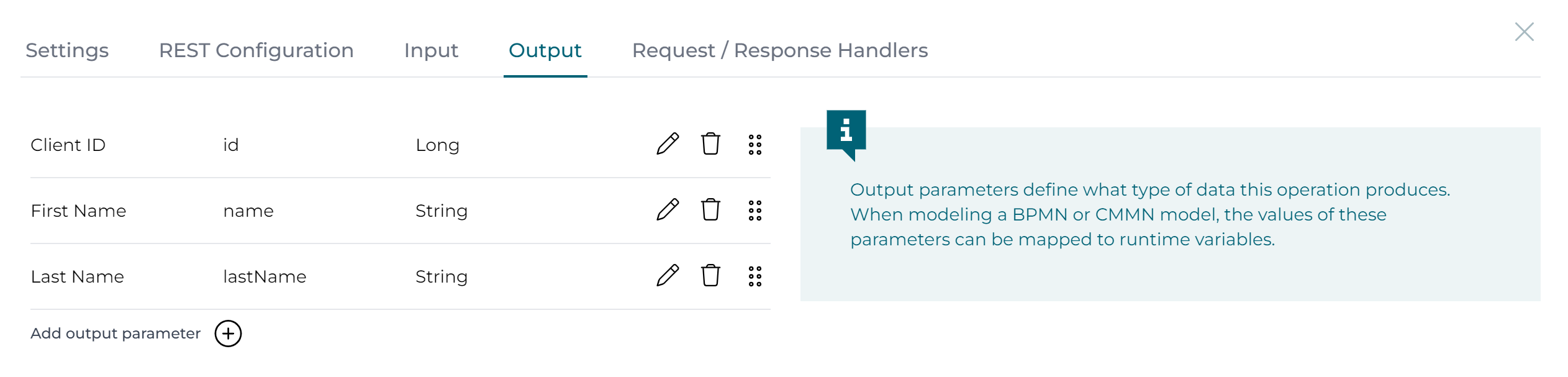Screen dimensions: 1568x377
Task: Go to the Input tab
Action: coord(431,50)
